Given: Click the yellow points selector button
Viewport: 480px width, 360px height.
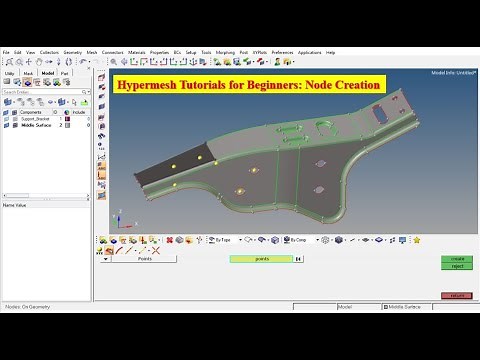Looking at the screenshot, I should 262,259.
